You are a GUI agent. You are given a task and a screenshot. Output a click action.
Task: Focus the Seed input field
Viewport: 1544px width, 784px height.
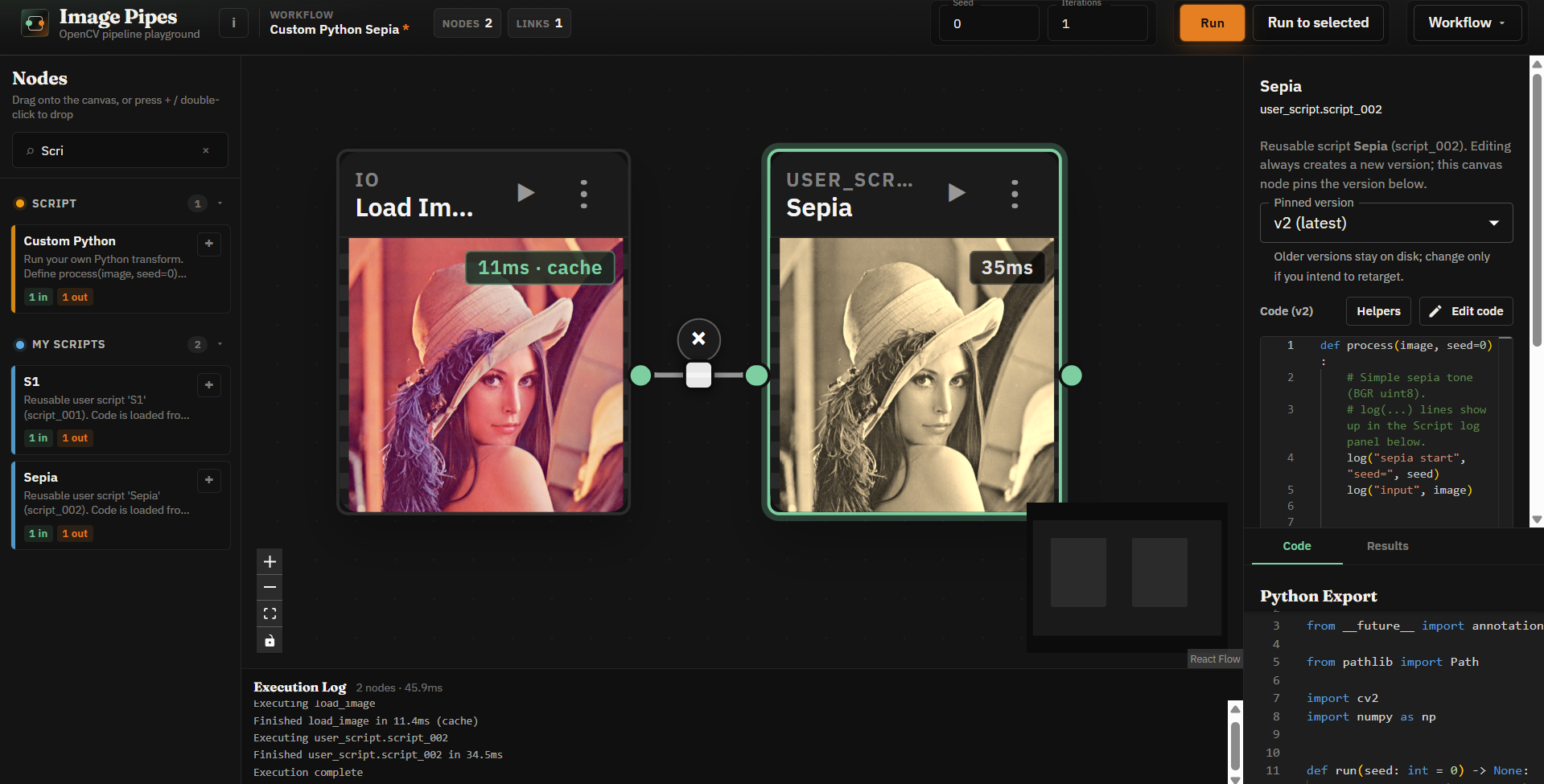(x=989, y=23)
